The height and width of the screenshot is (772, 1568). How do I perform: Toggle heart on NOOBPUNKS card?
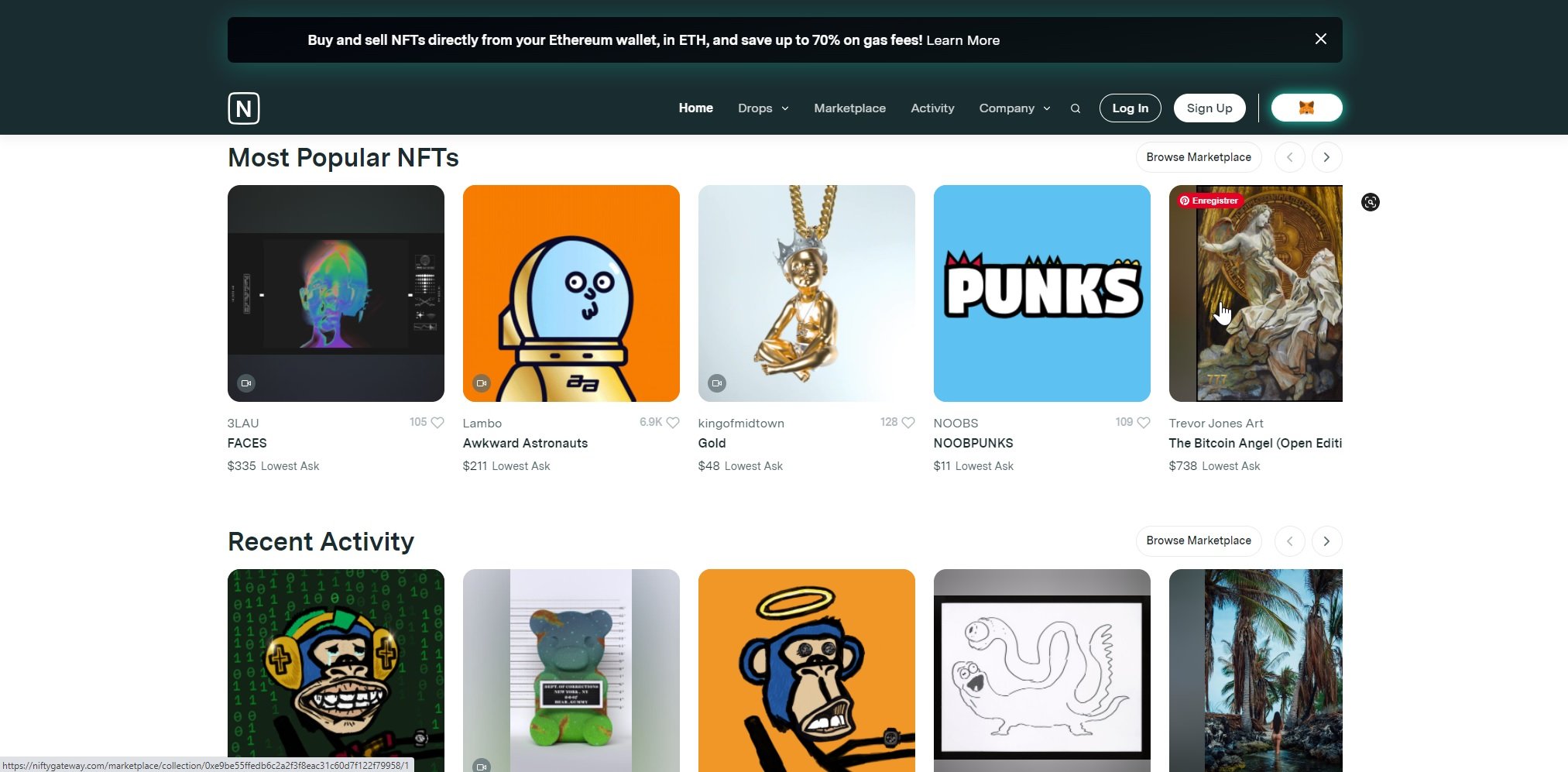pyautogui.click(x=1144, y=423)
